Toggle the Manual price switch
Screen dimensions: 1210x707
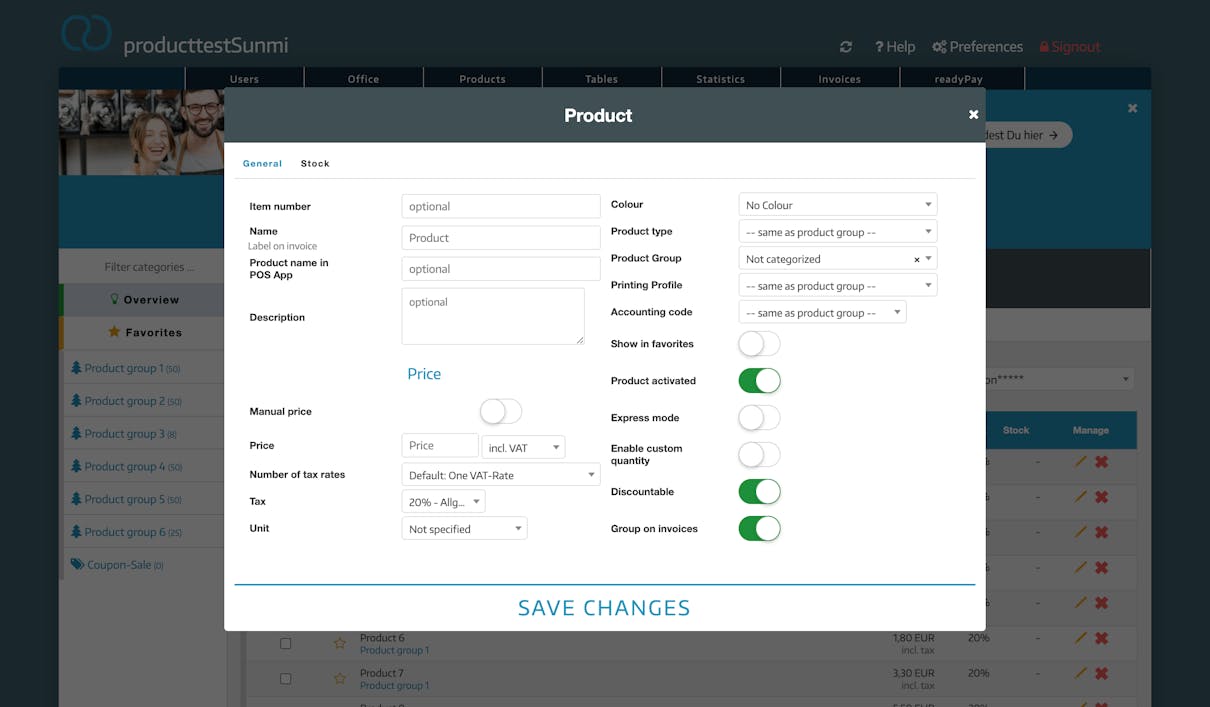[x=501, y=411]
